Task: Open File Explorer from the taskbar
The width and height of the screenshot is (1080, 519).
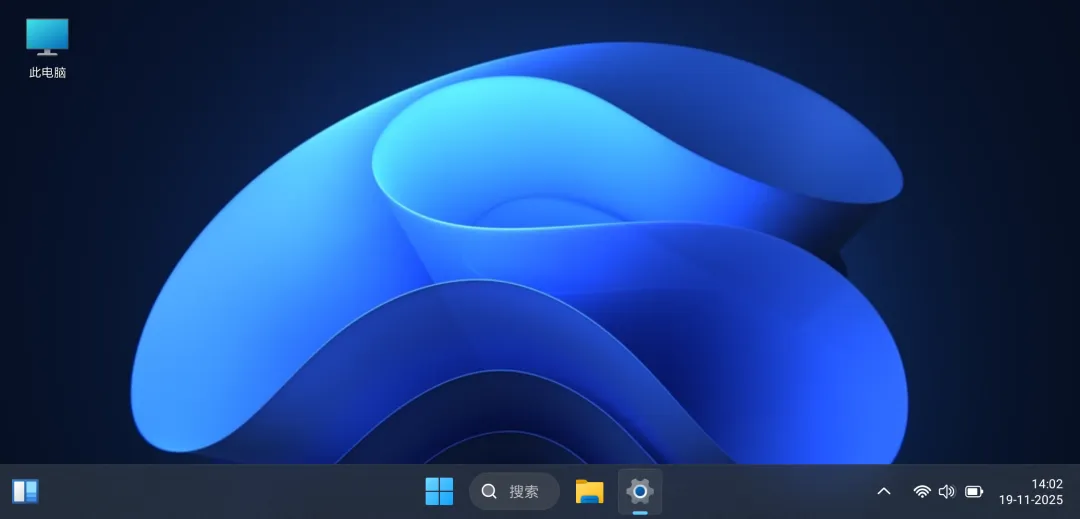Action: pos(590,491)
